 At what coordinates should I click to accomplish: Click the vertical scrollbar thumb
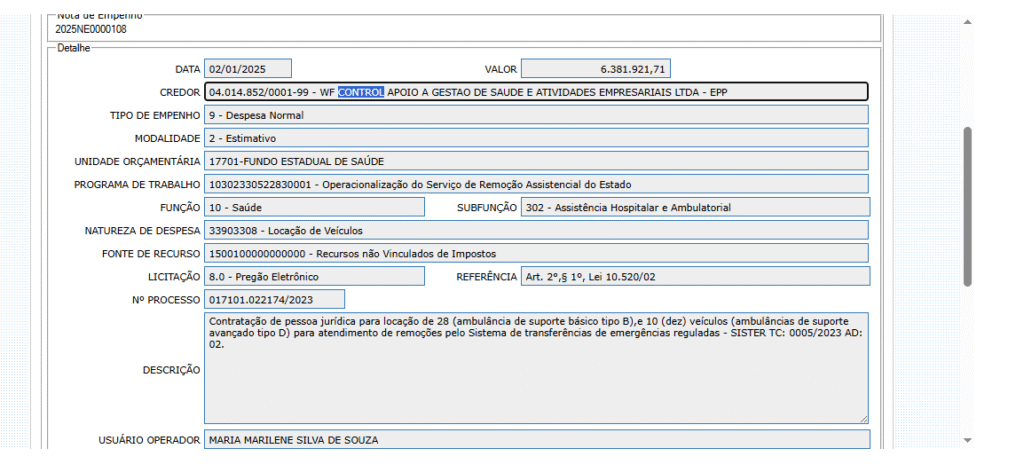pyautogui.click(x=967, y=205)
